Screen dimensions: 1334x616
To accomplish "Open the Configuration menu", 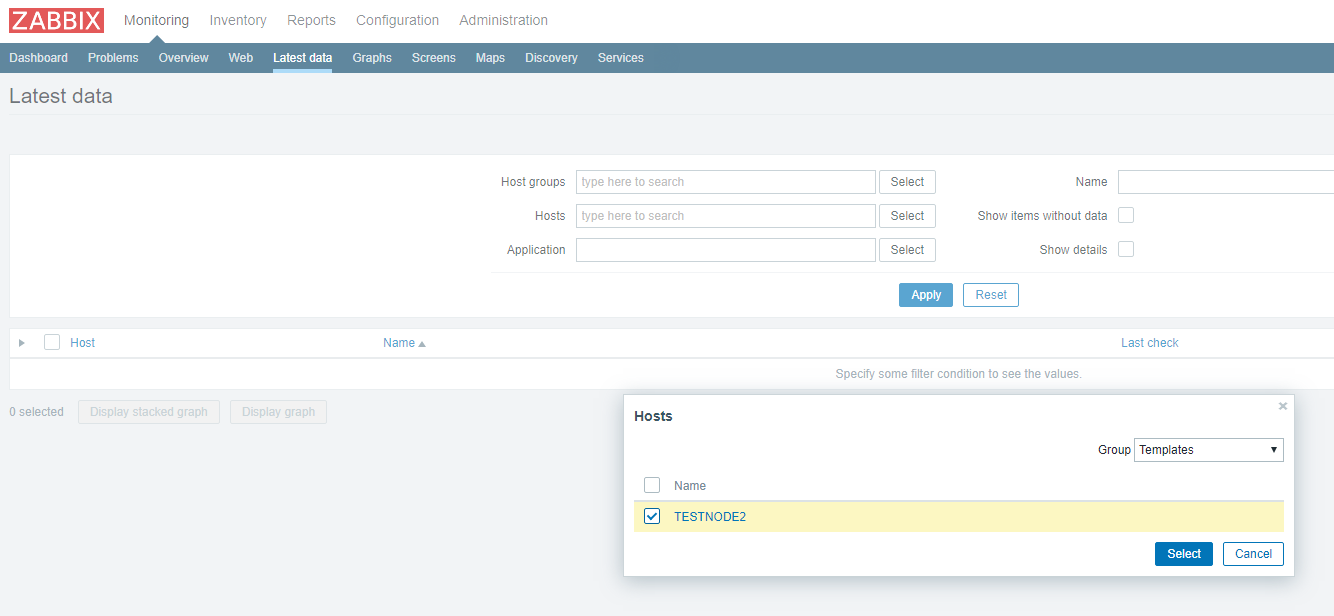I will [397, 20].
